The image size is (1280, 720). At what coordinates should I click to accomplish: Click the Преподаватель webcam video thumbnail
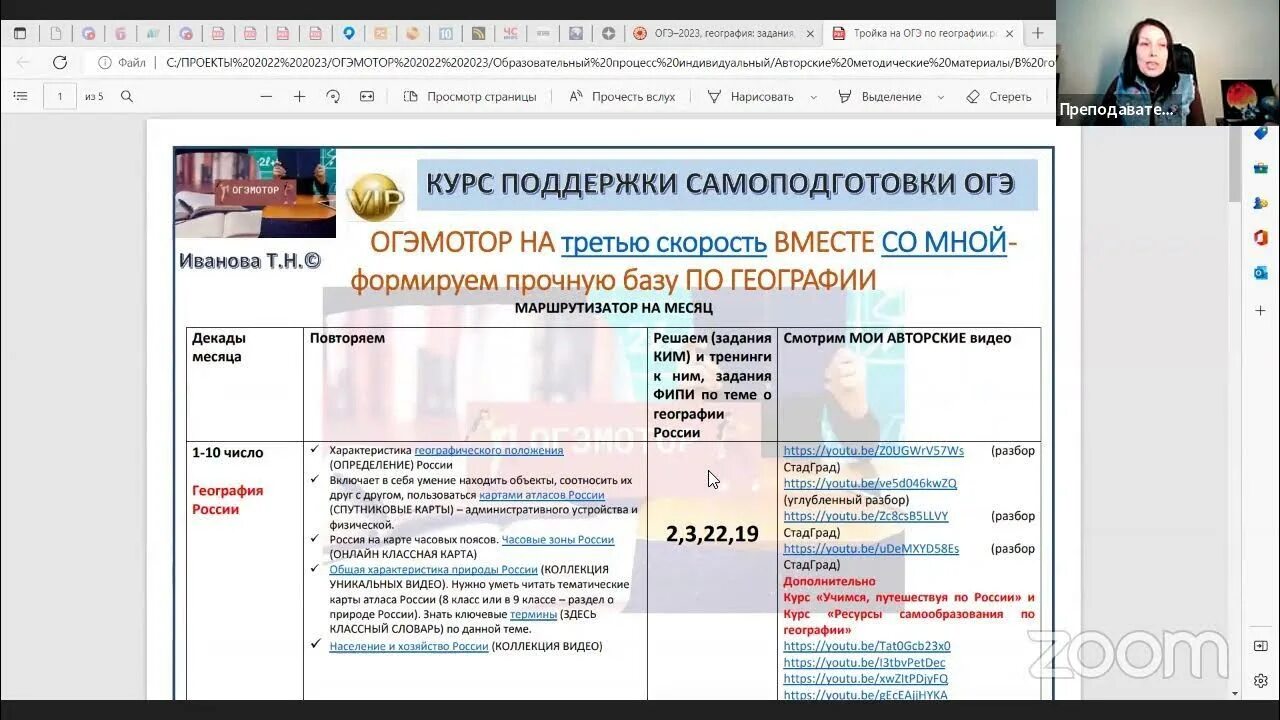pyautogui.click(x=1168, y=62)
